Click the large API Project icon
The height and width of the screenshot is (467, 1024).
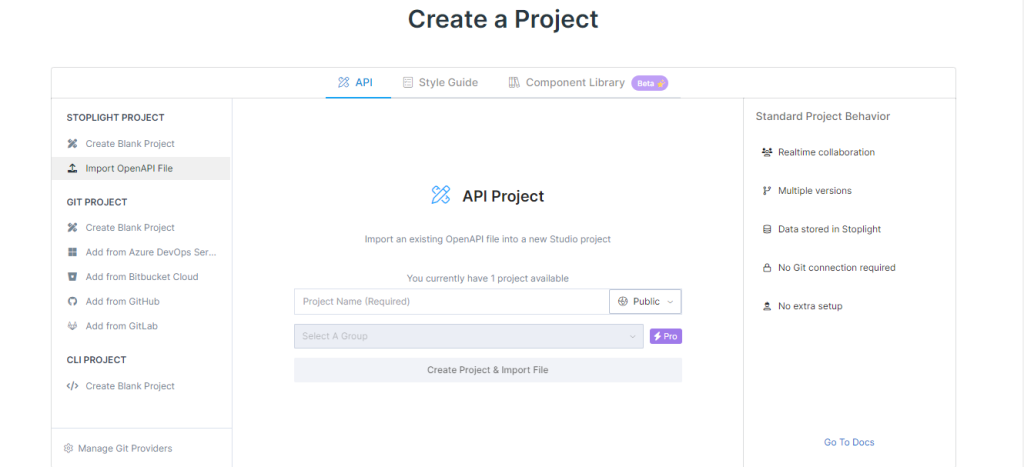[x=441, y=195]
